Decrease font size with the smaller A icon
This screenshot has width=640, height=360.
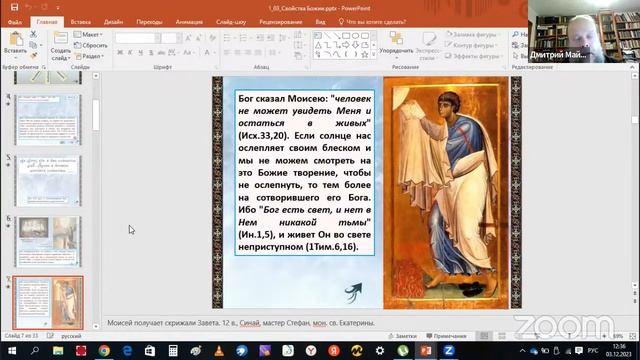pos(199,38)
